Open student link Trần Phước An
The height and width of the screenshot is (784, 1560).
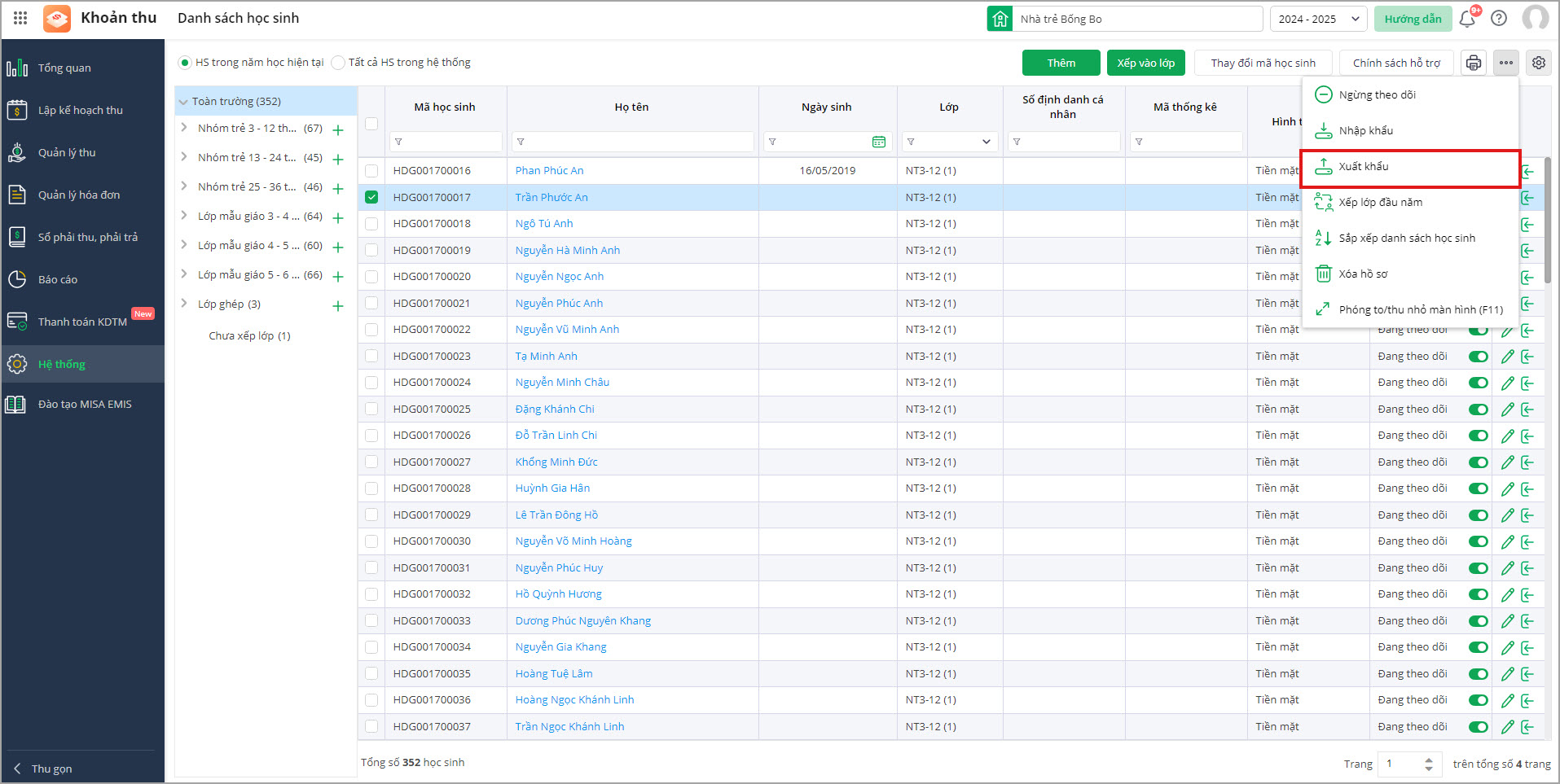(x=551, y=197)
